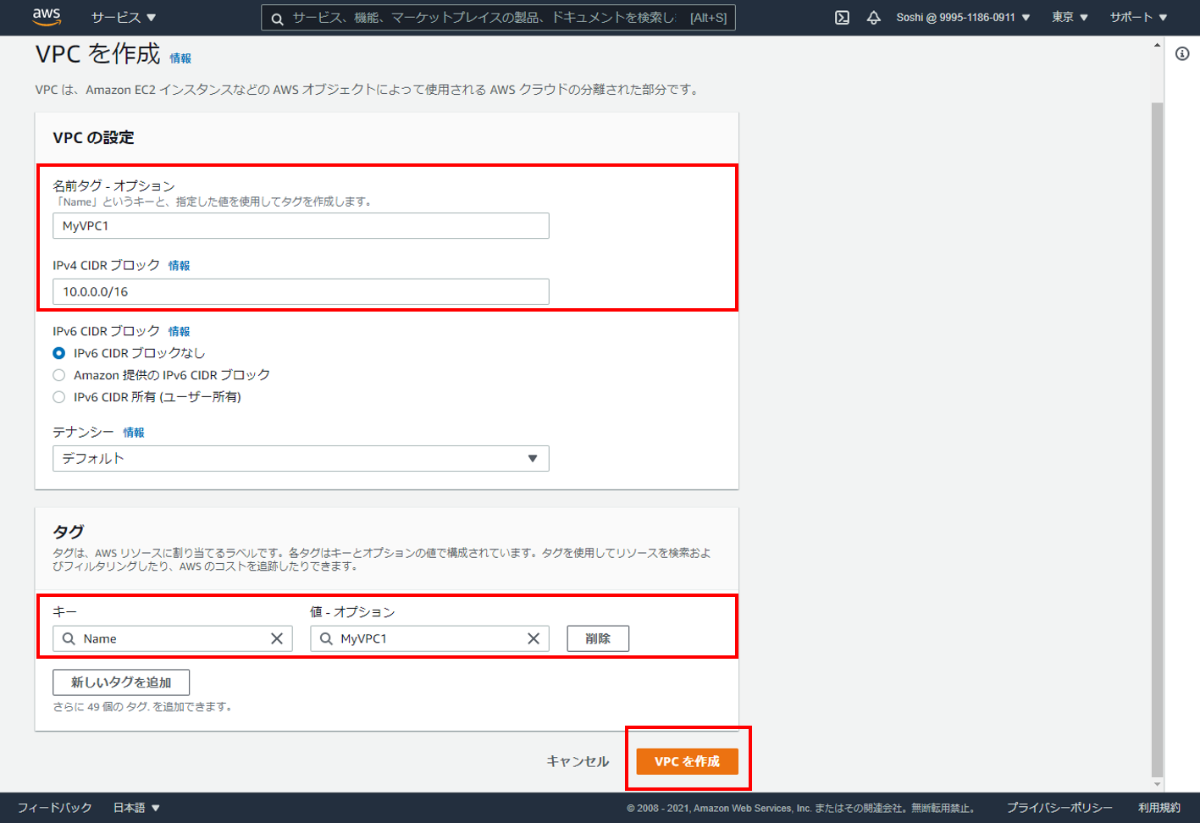Open the テナンシー dropdown デフォルト
This screenshot has height=823, width=1200.
301,458
